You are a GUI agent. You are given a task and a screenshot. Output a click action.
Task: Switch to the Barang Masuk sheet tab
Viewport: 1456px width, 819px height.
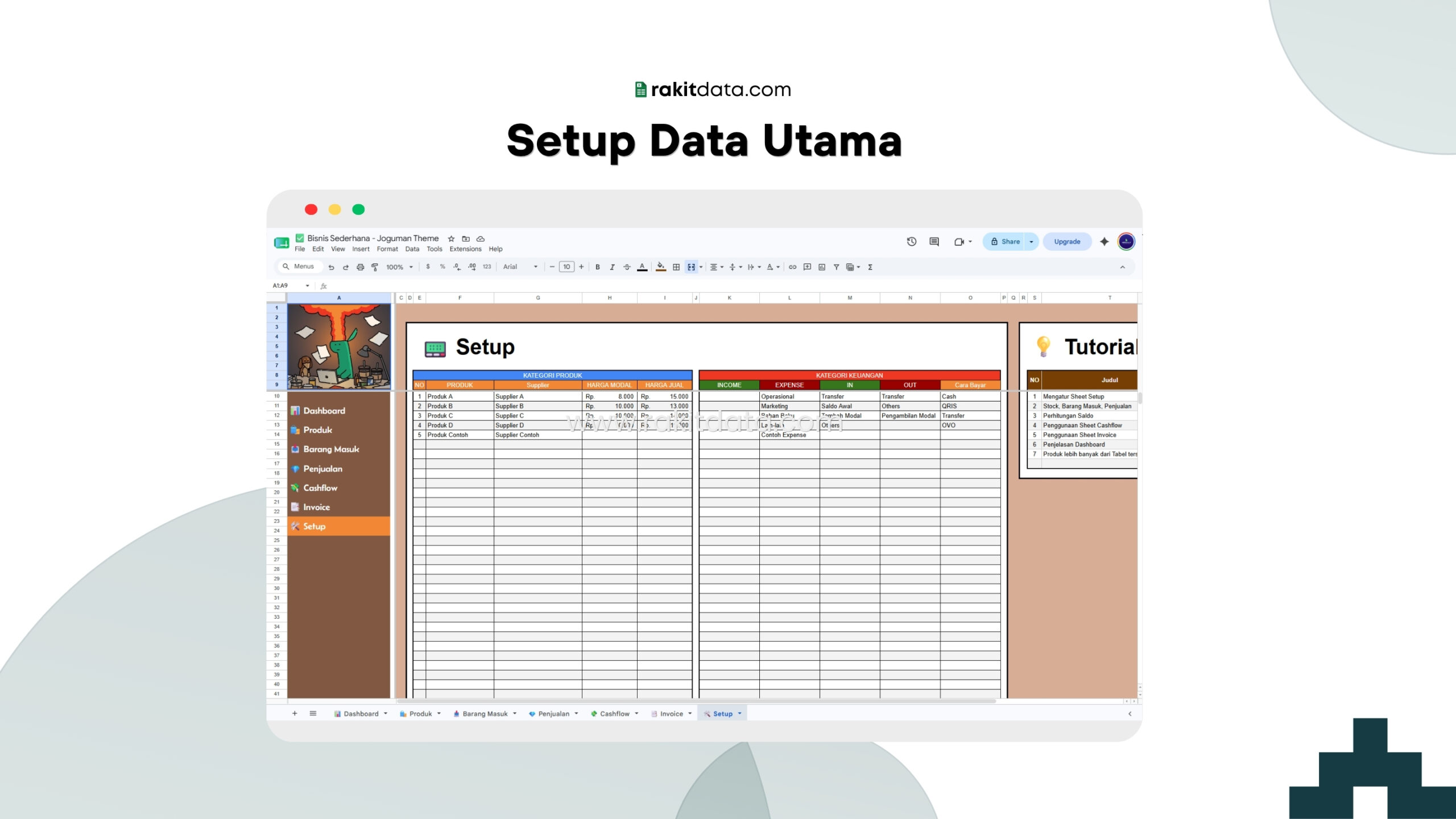coord(485,714)
